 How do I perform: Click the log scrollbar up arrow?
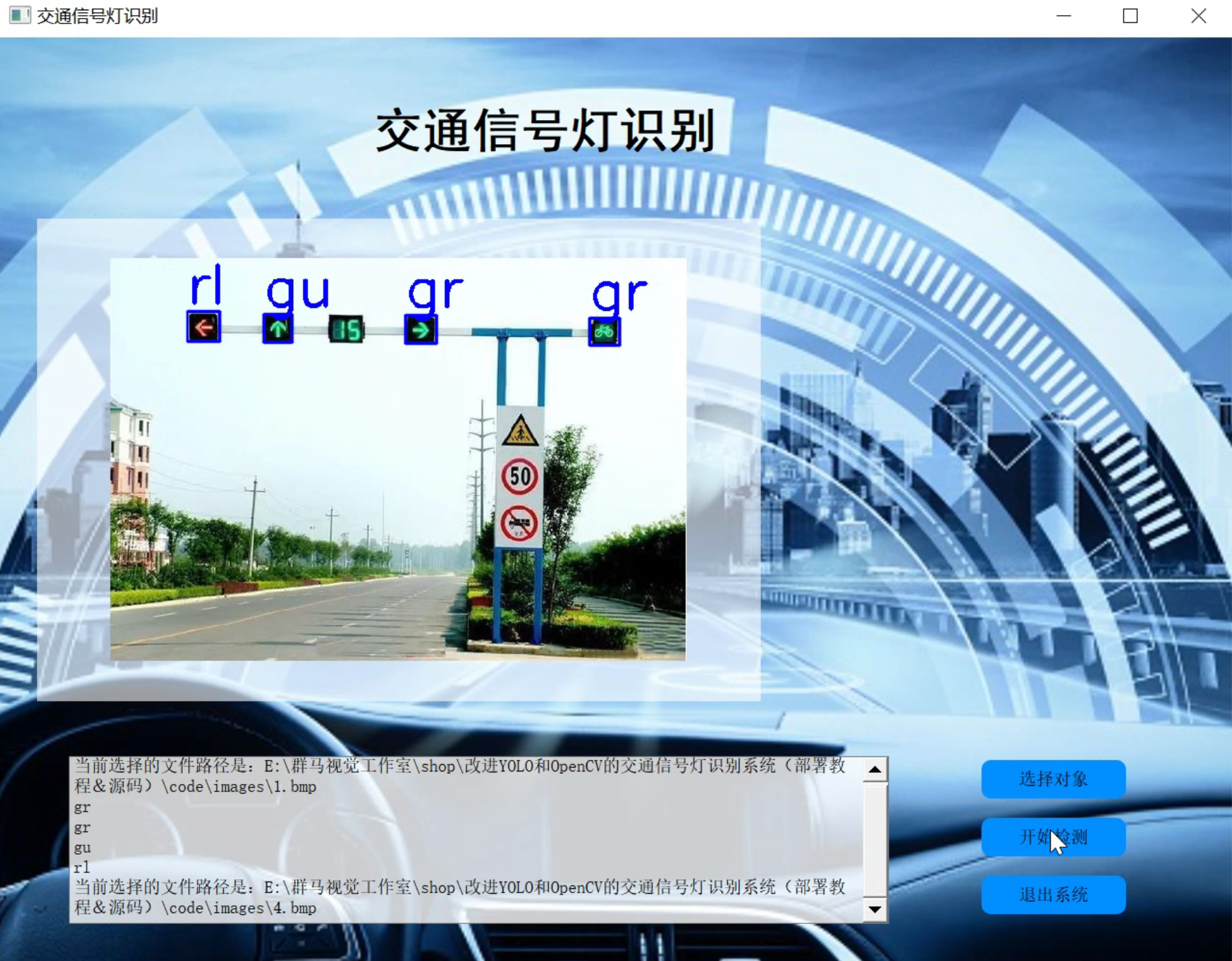(875, 769)
